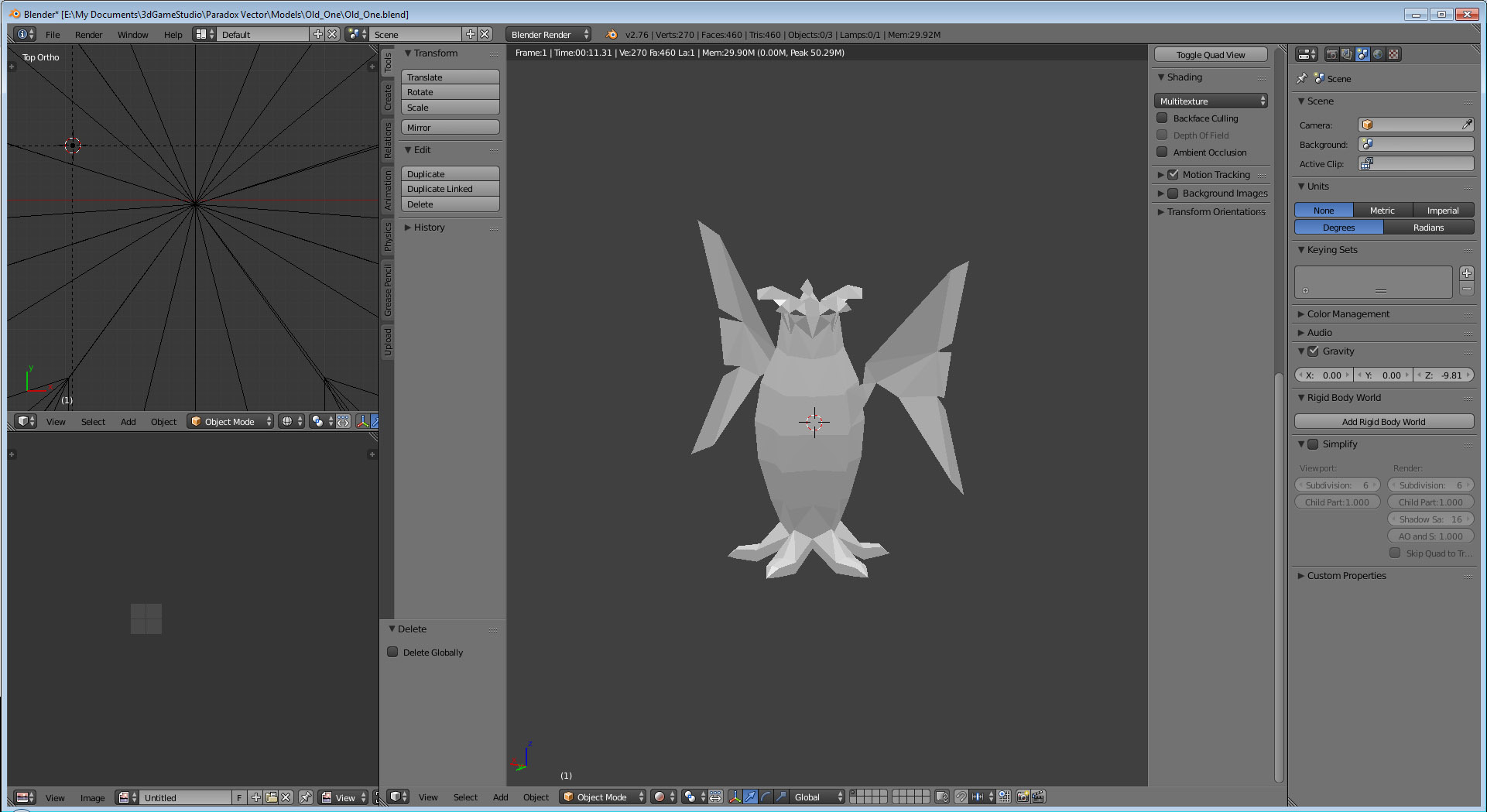Select Radians as the angle unit

click(1428, 228)
